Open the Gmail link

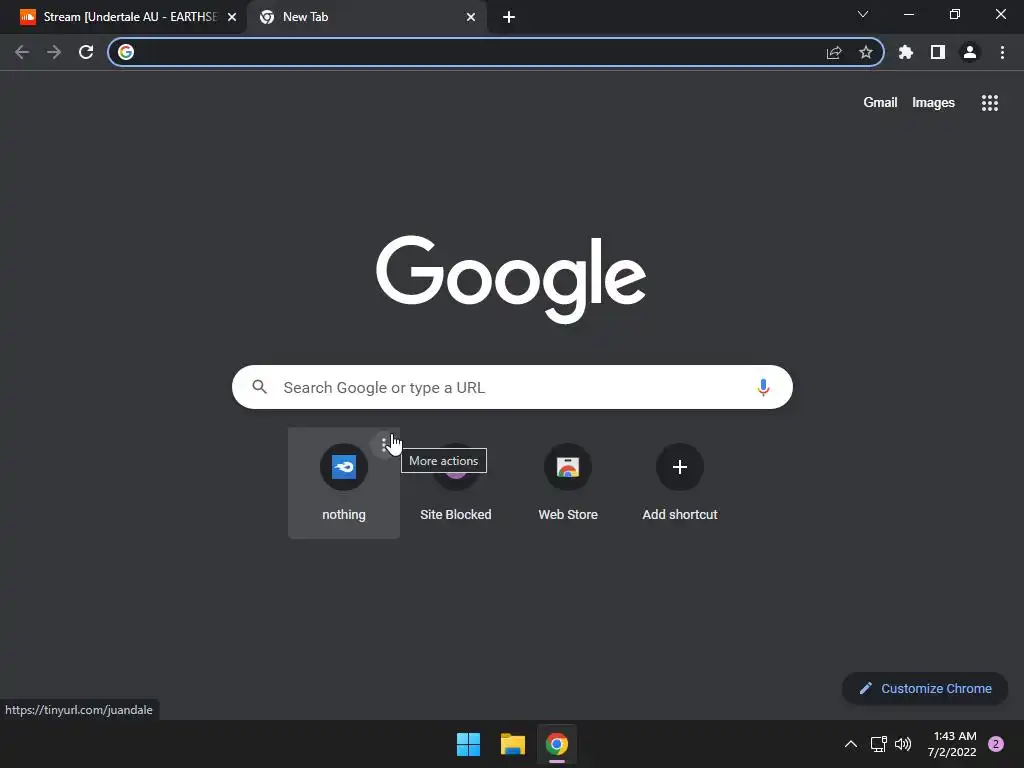(880, 103)
